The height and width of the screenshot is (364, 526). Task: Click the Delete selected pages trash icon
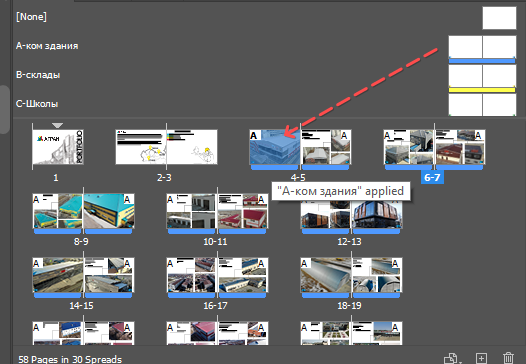click(x=508, y=358)
